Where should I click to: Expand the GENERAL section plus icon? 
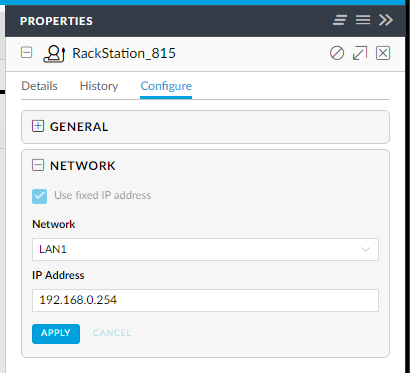coord(38,126)
